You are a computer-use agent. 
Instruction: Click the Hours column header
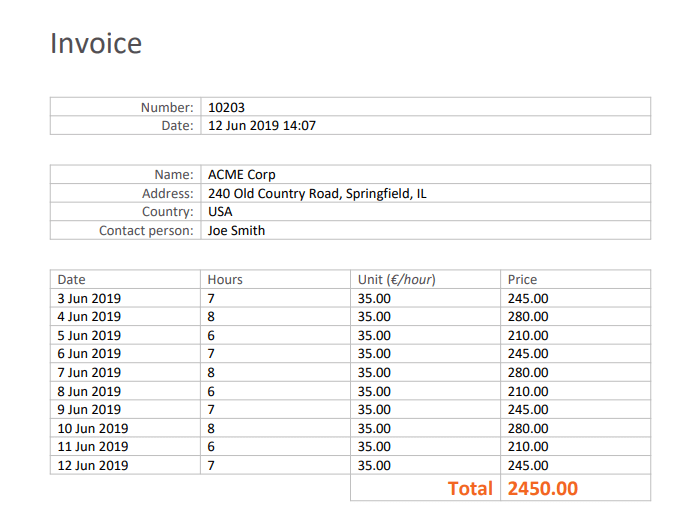(225, 280)
